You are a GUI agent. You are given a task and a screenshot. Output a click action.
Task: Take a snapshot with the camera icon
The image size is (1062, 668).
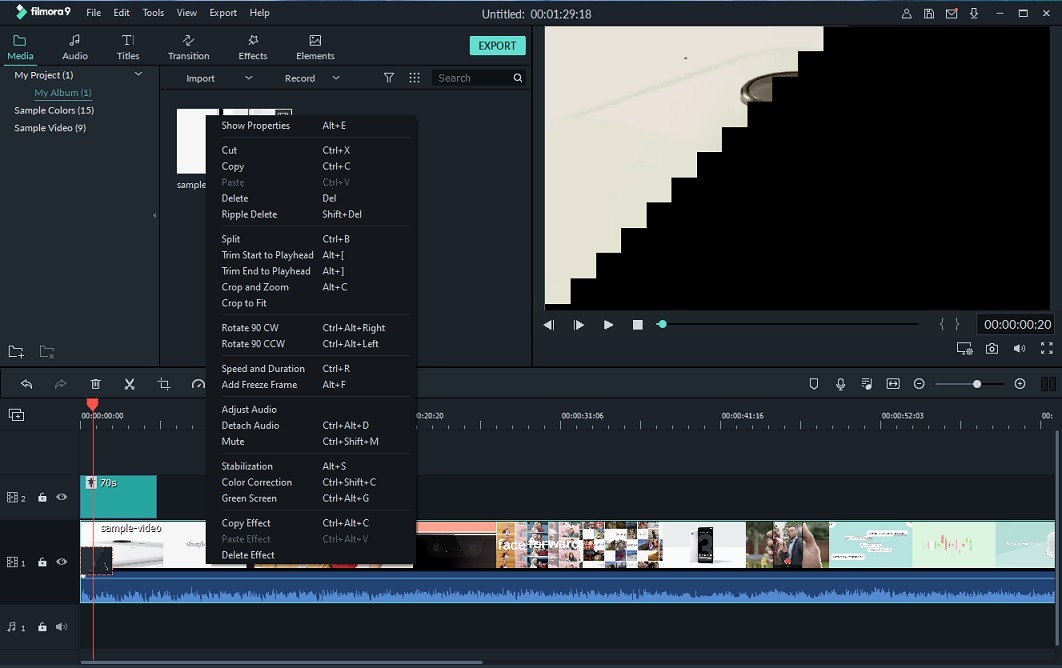[991, 349]
